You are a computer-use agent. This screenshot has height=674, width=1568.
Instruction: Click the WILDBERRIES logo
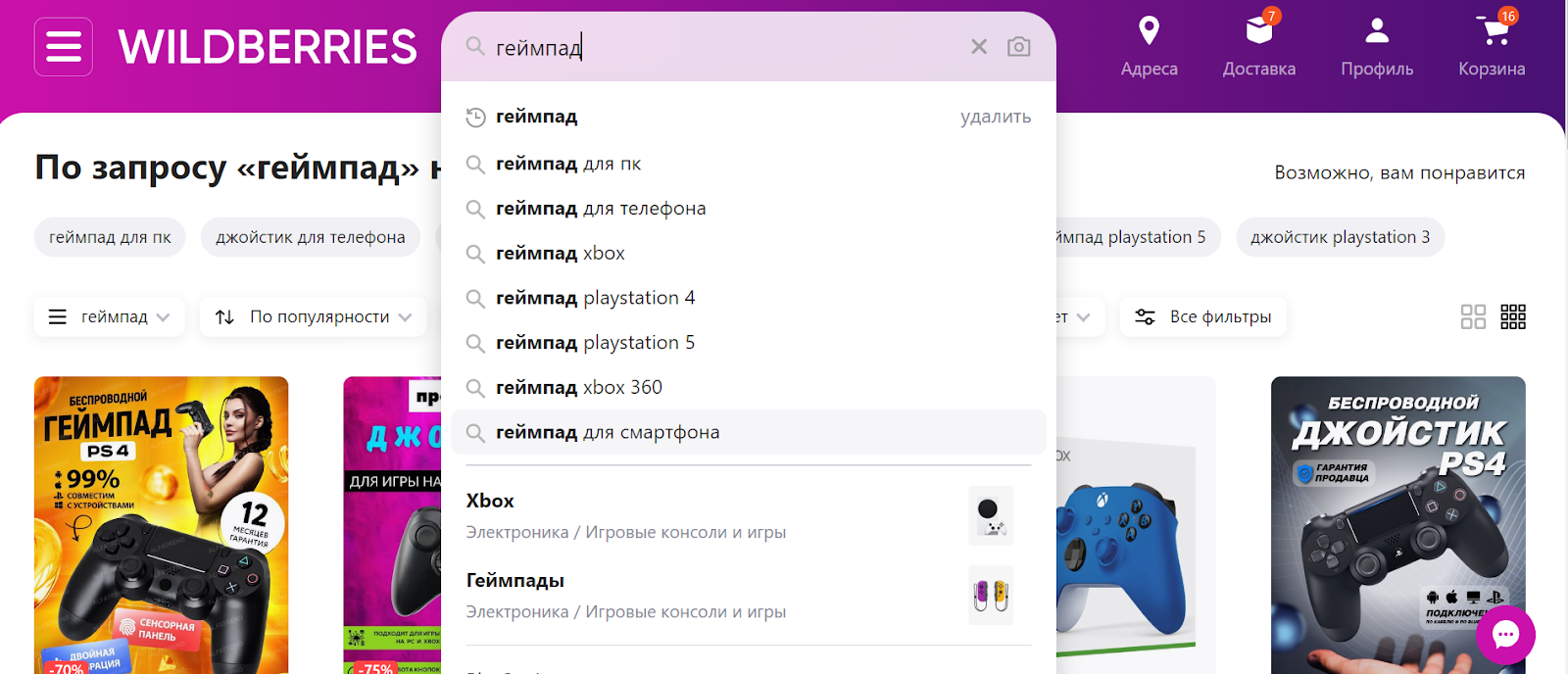point(268,47)
